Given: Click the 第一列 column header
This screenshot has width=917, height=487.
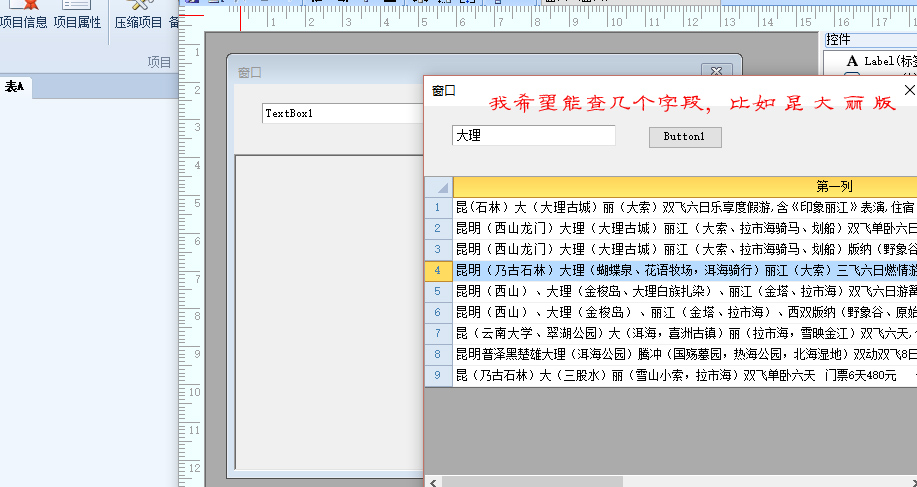Looking at the screenshot, I should [685, 186].
